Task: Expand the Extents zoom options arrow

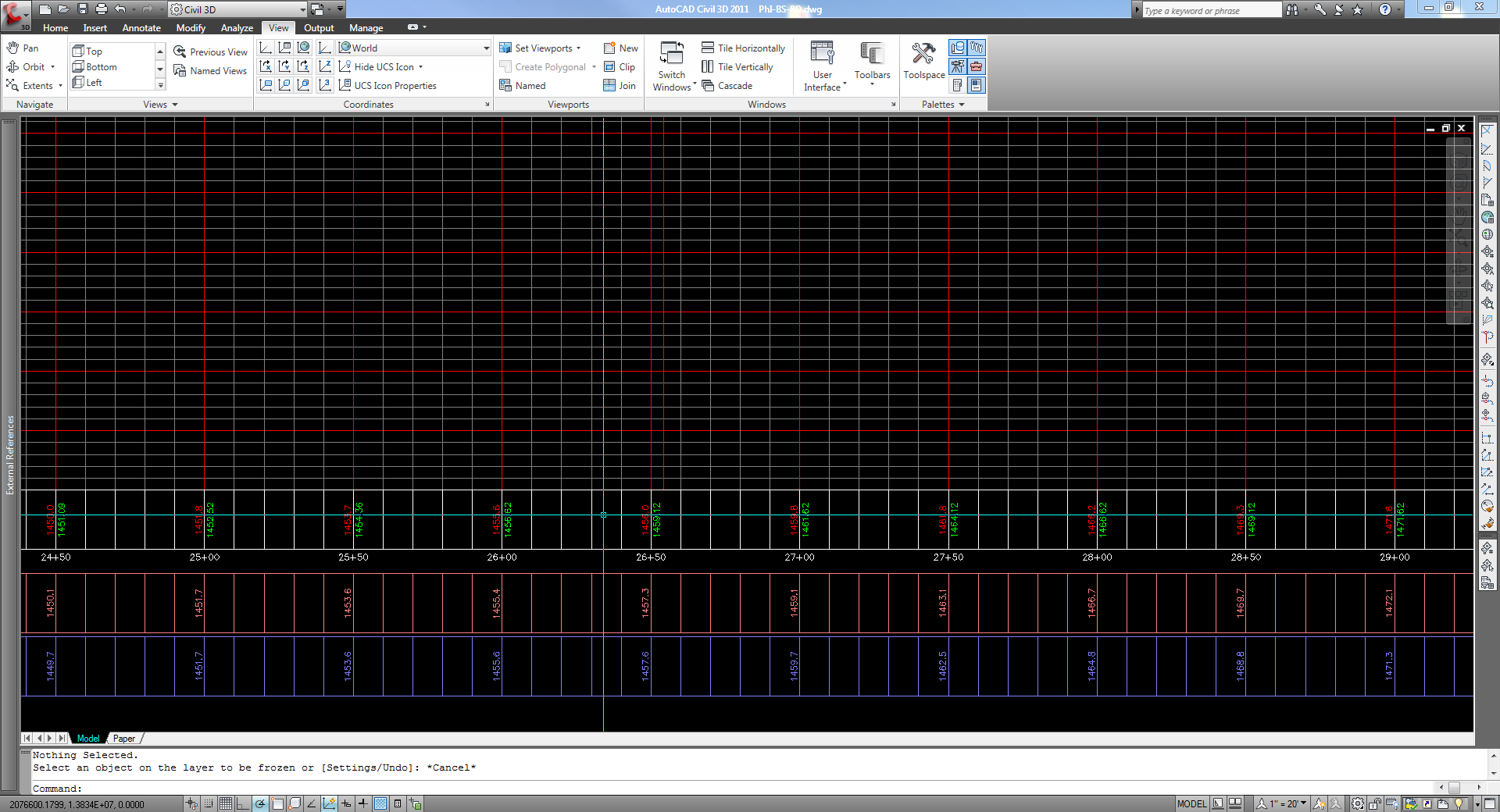Action: pos(60,86)
